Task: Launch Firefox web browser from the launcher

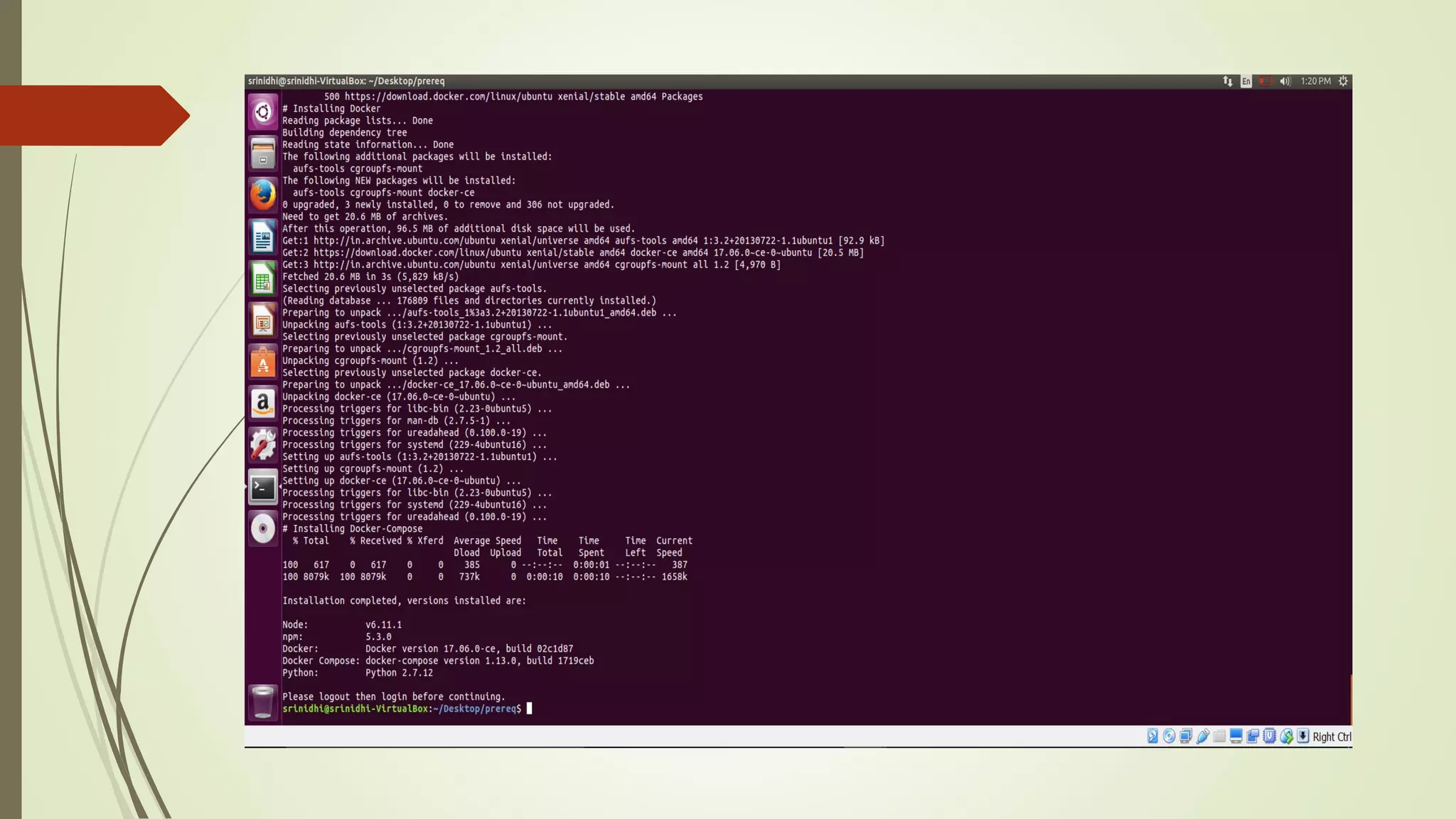Action: (x=263, y=195)
